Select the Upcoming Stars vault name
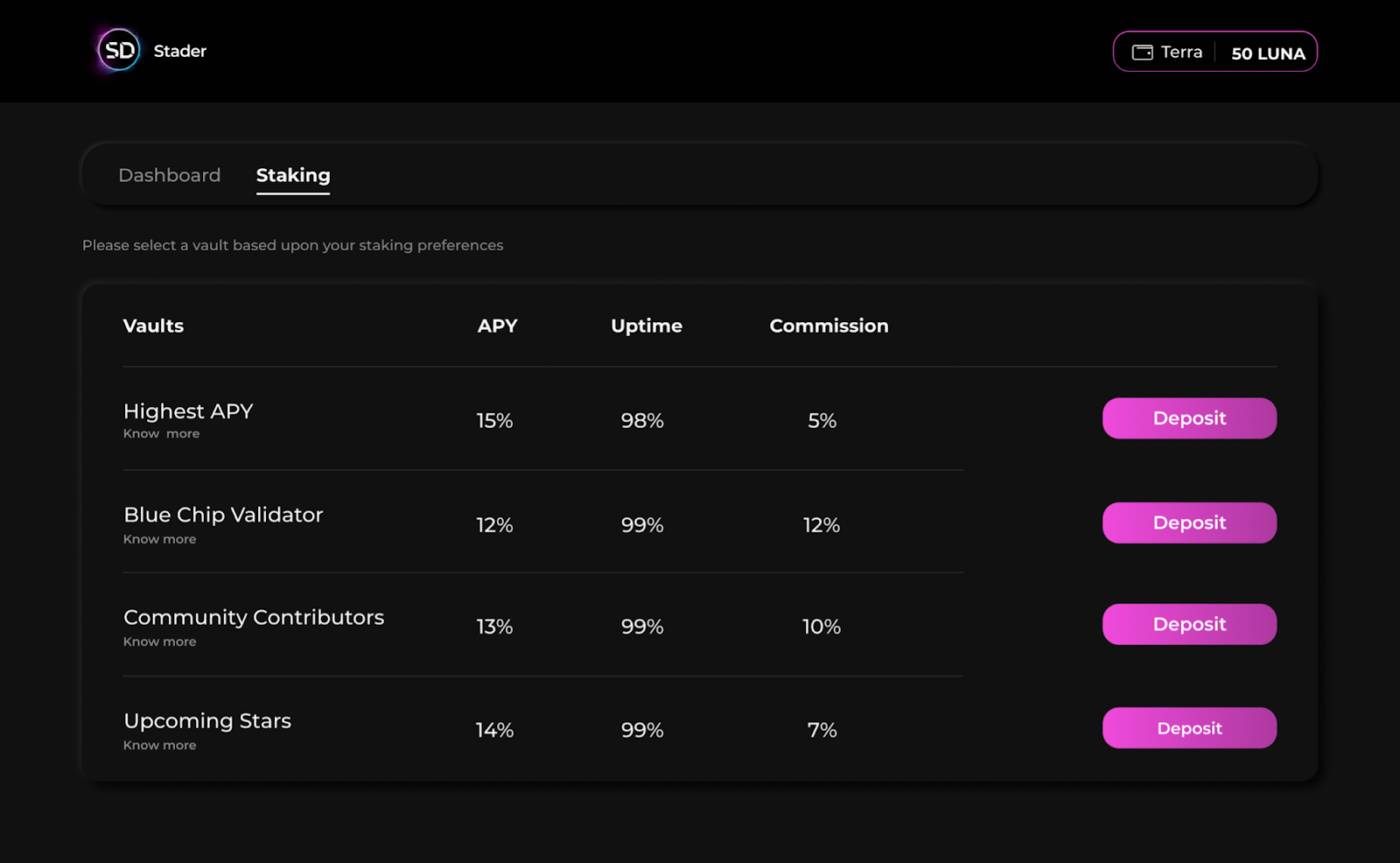 tap(207, 721)
